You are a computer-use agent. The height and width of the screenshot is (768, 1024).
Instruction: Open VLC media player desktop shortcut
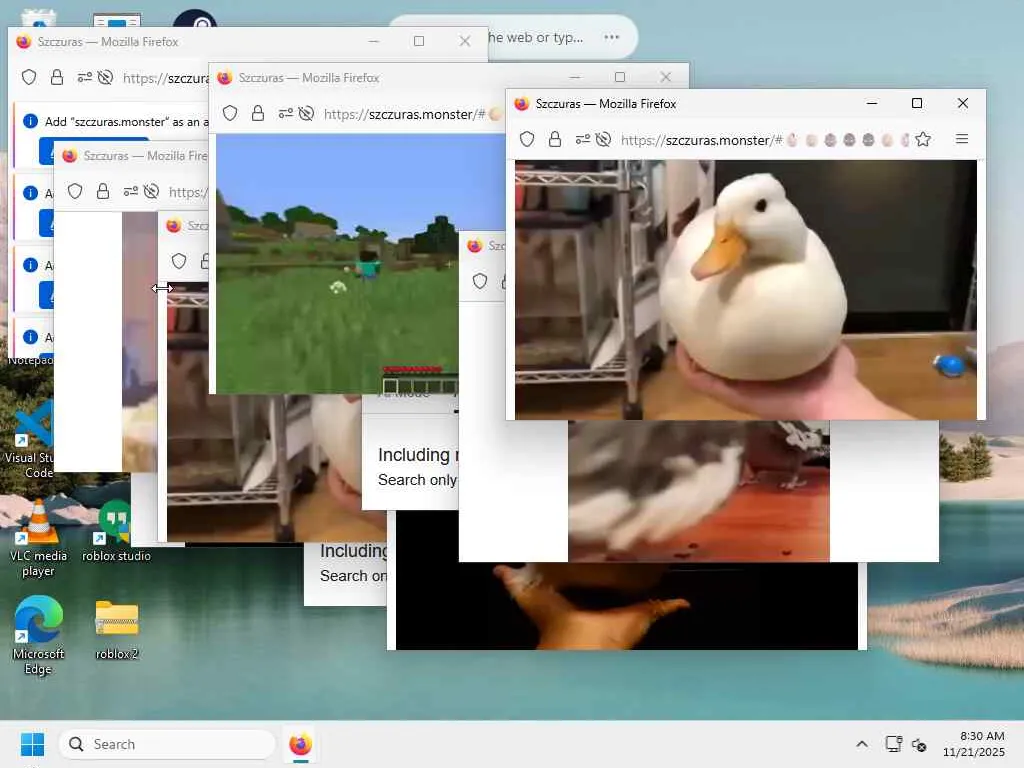click(x=38, y=539)
